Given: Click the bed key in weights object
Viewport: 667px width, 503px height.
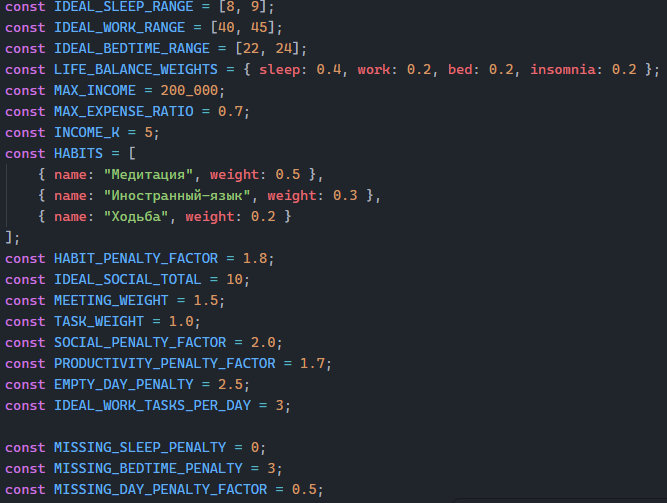Looking at the screenshot, I should tap(460, 69).
